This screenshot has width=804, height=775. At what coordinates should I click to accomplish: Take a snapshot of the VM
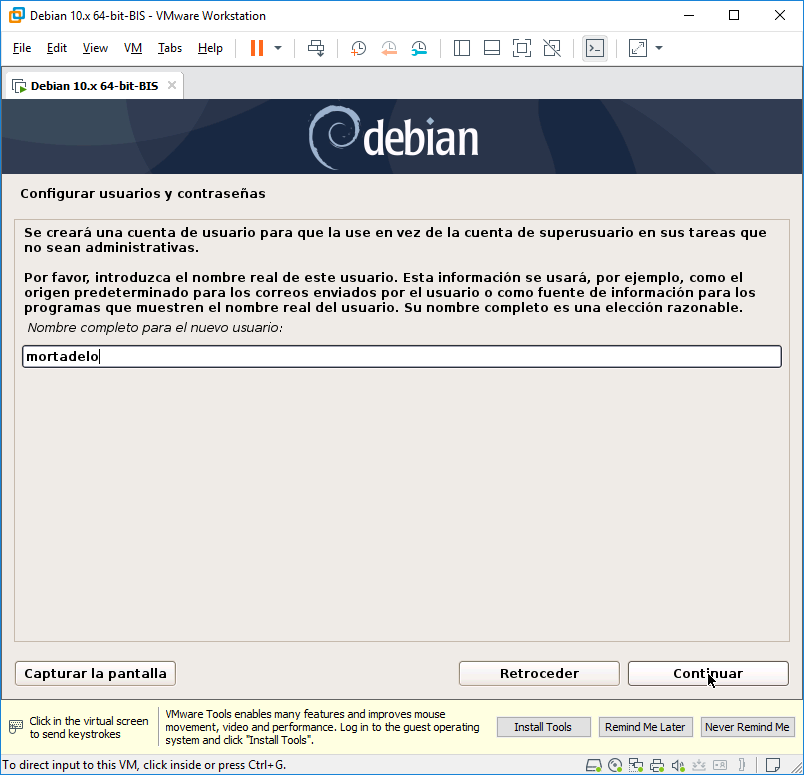tap(358, 48)
